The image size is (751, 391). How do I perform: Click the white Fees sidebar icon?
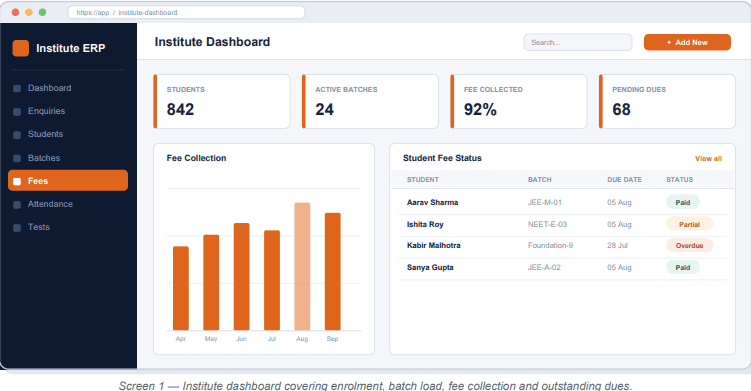click(x=17, y=181)
